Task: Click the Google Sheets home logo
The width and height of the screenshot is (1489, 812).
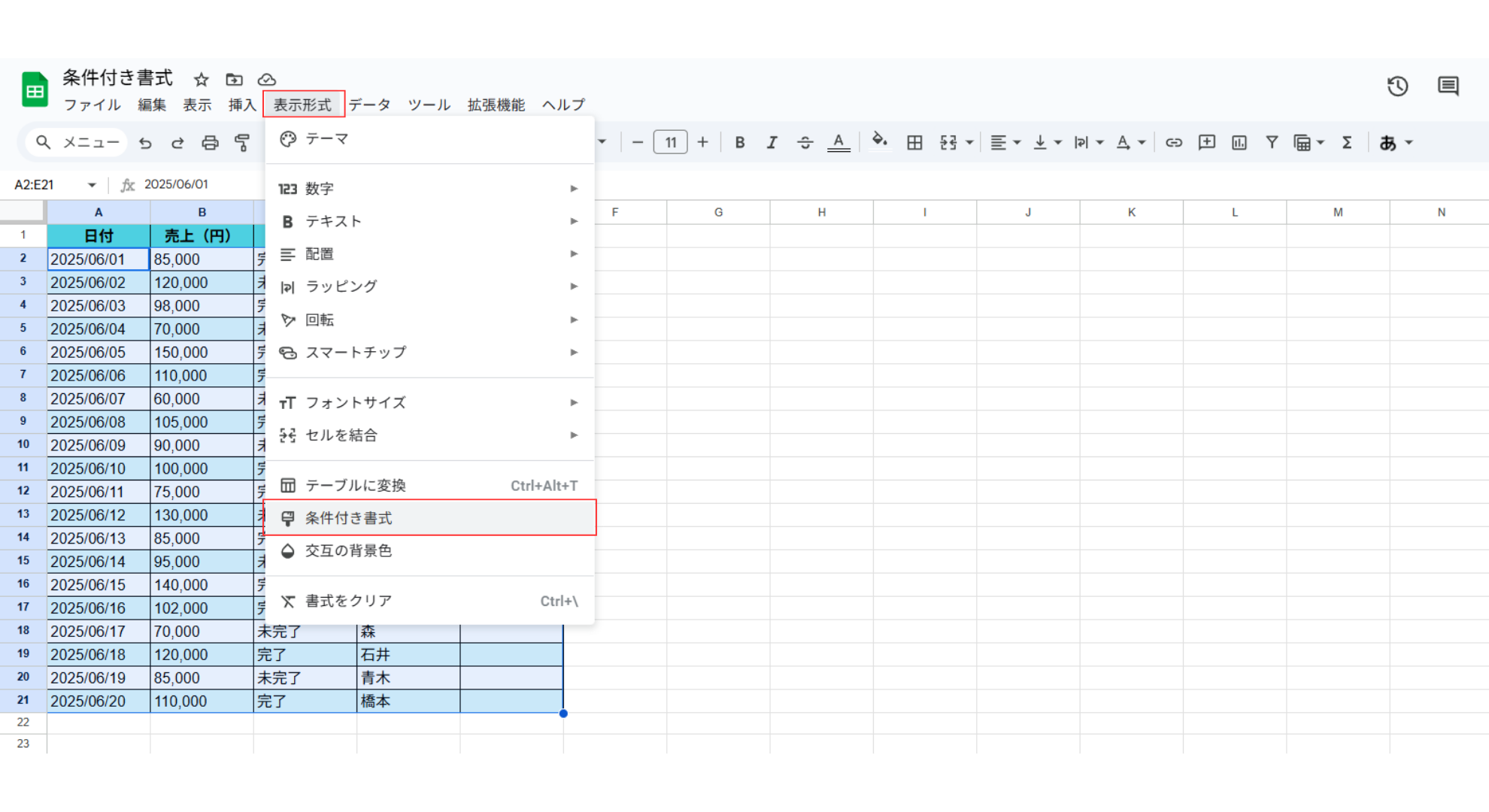Action: tap(35, 89)
